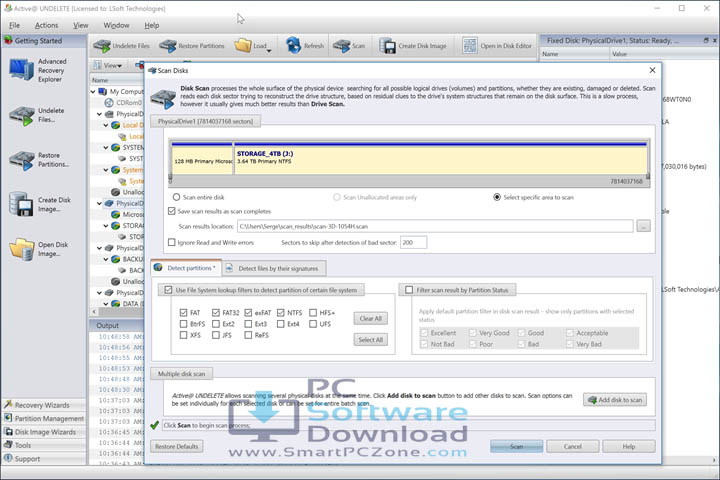The height and width of the screenshot is (480, 720).
Task: Collapse the DATA volume tree node
Action: tap(106, 304)
